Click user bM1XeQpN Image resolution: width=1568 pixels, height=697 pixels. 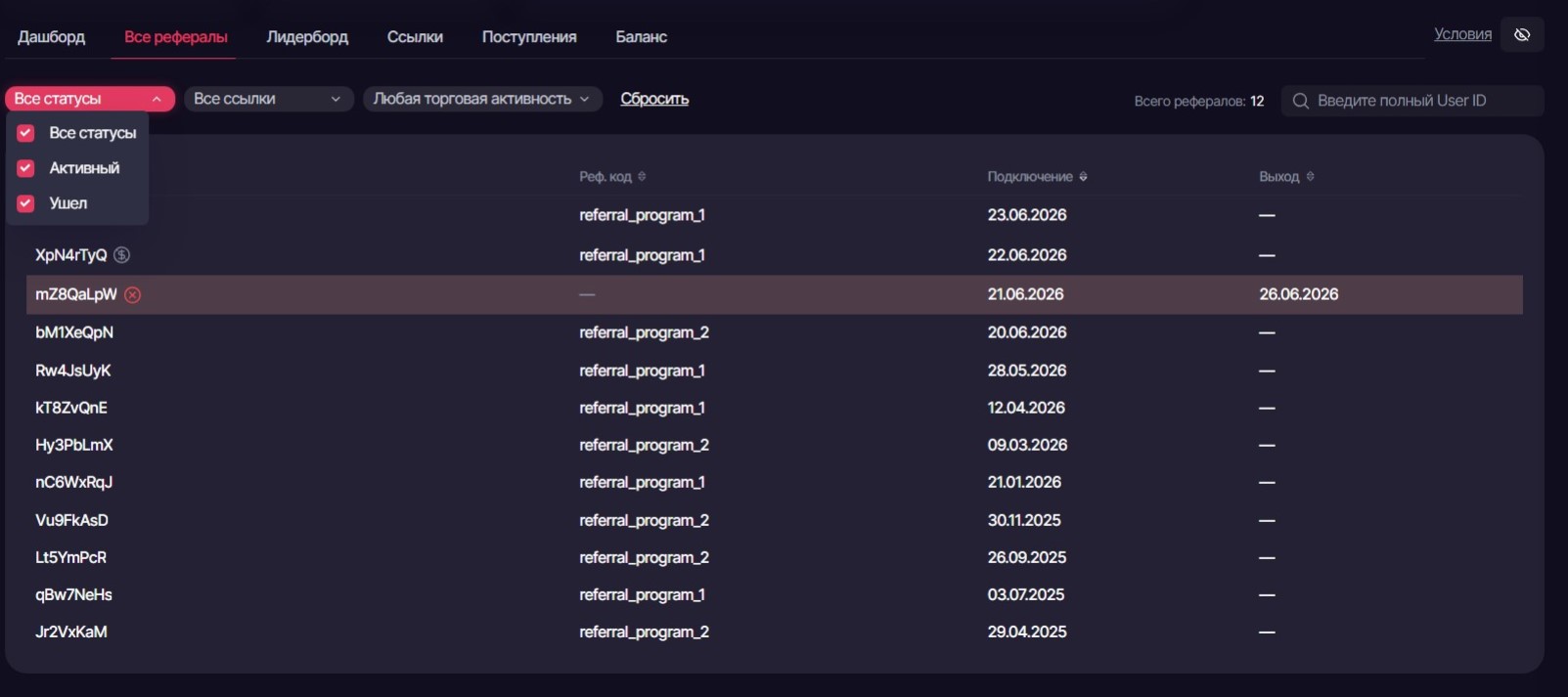[x=74, y=332]
